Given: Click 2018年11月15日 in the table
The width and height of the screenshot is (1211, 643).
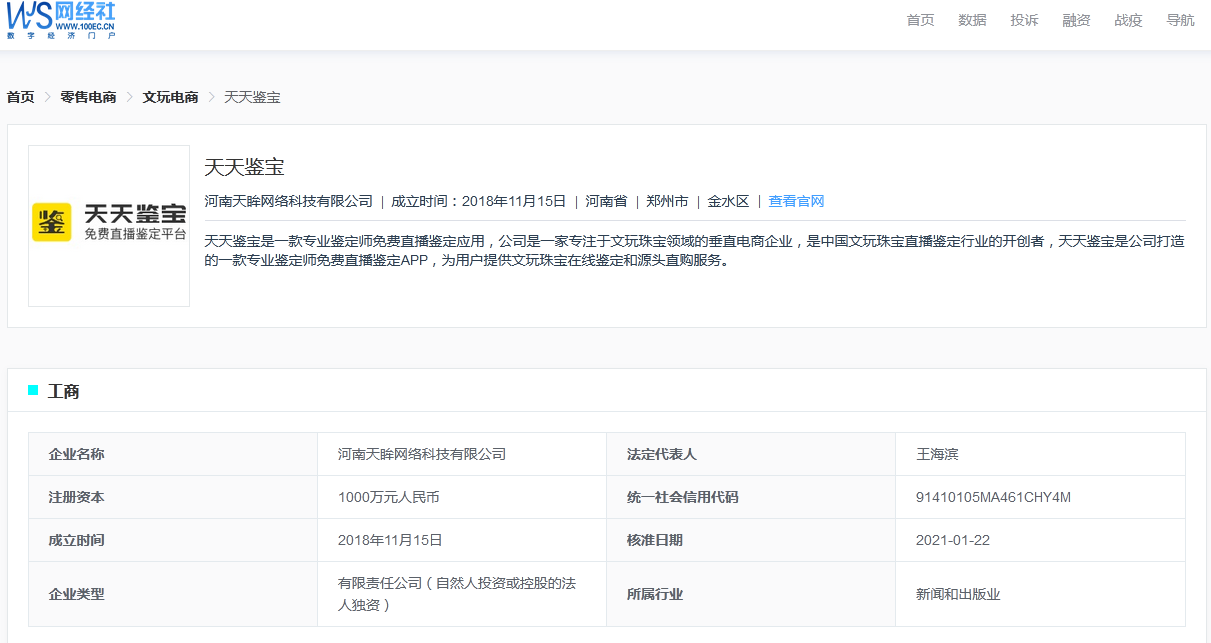Looking at the screenshot, I should point(390,540).
